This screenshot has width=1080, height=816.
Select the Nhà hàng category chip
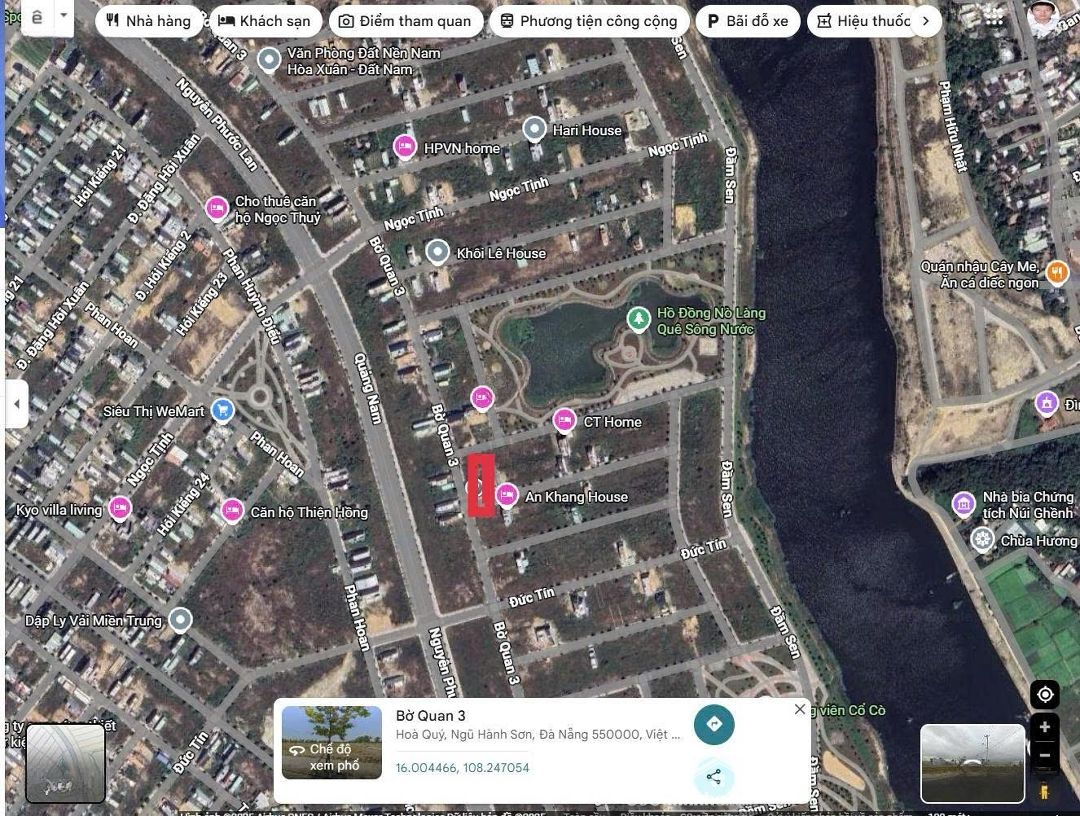click(x=148, y=21)
